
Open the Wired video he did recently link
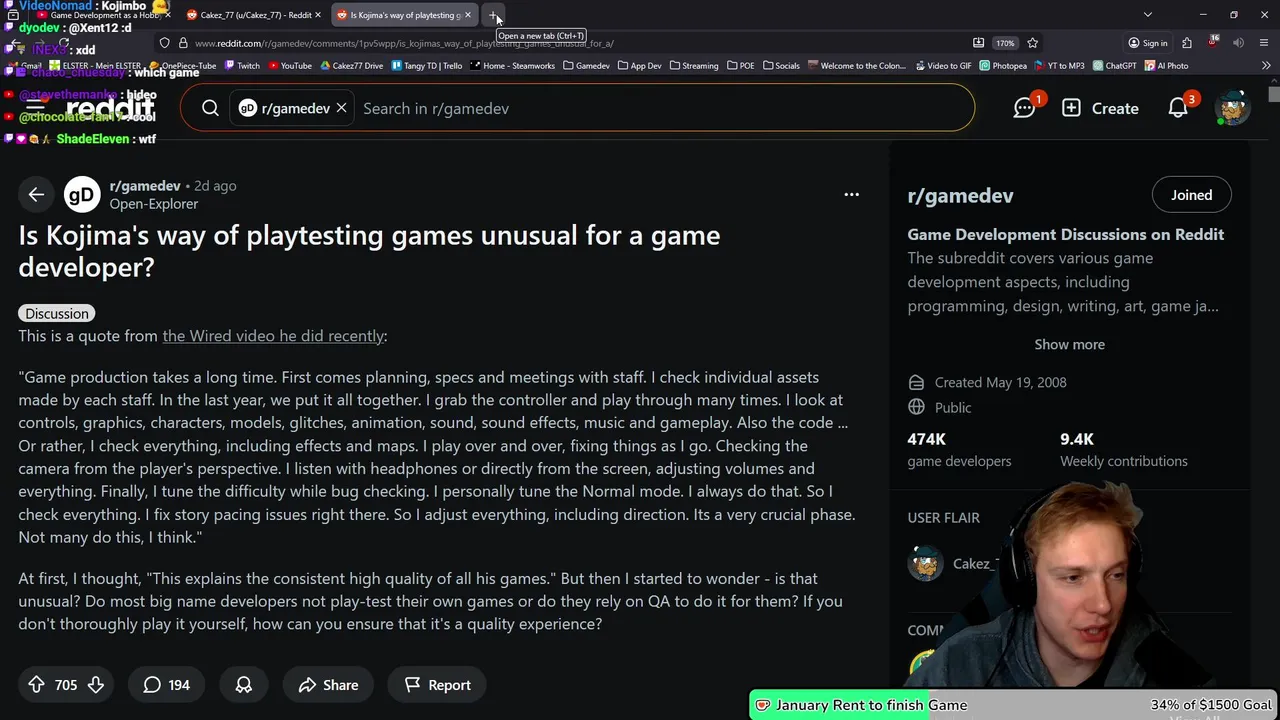[x=273, y=336]
